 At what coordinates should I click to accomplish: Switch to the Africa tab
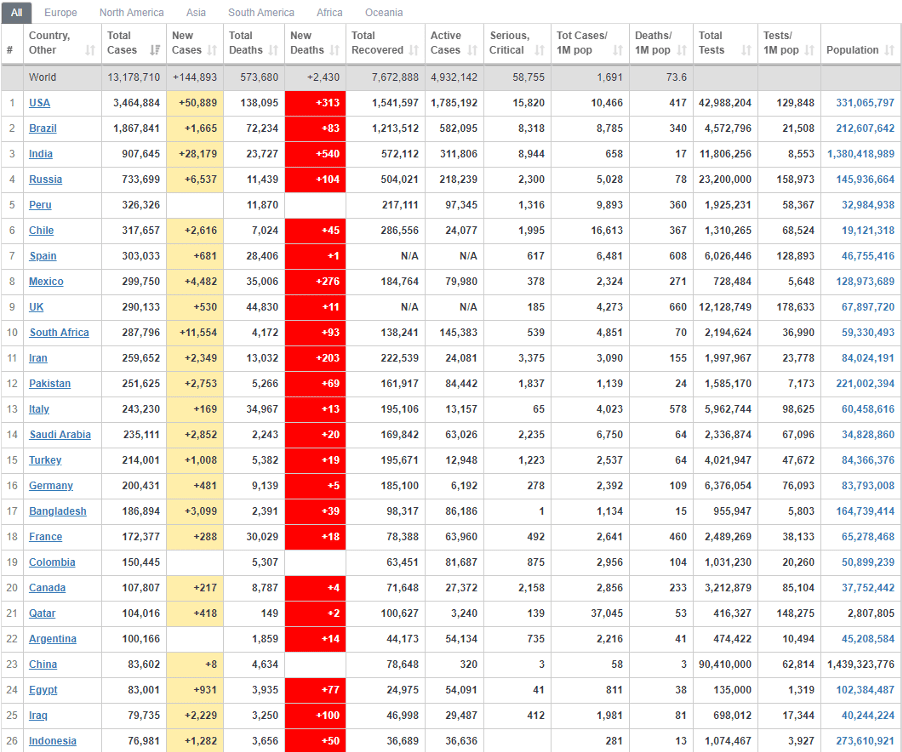click(x=329, y=12)
